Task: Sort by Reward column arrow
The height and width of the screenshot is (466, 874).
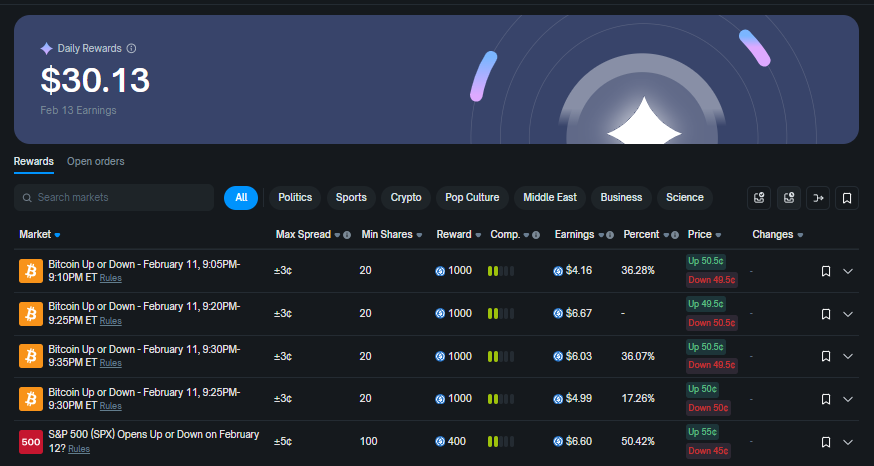Action: 478,235
